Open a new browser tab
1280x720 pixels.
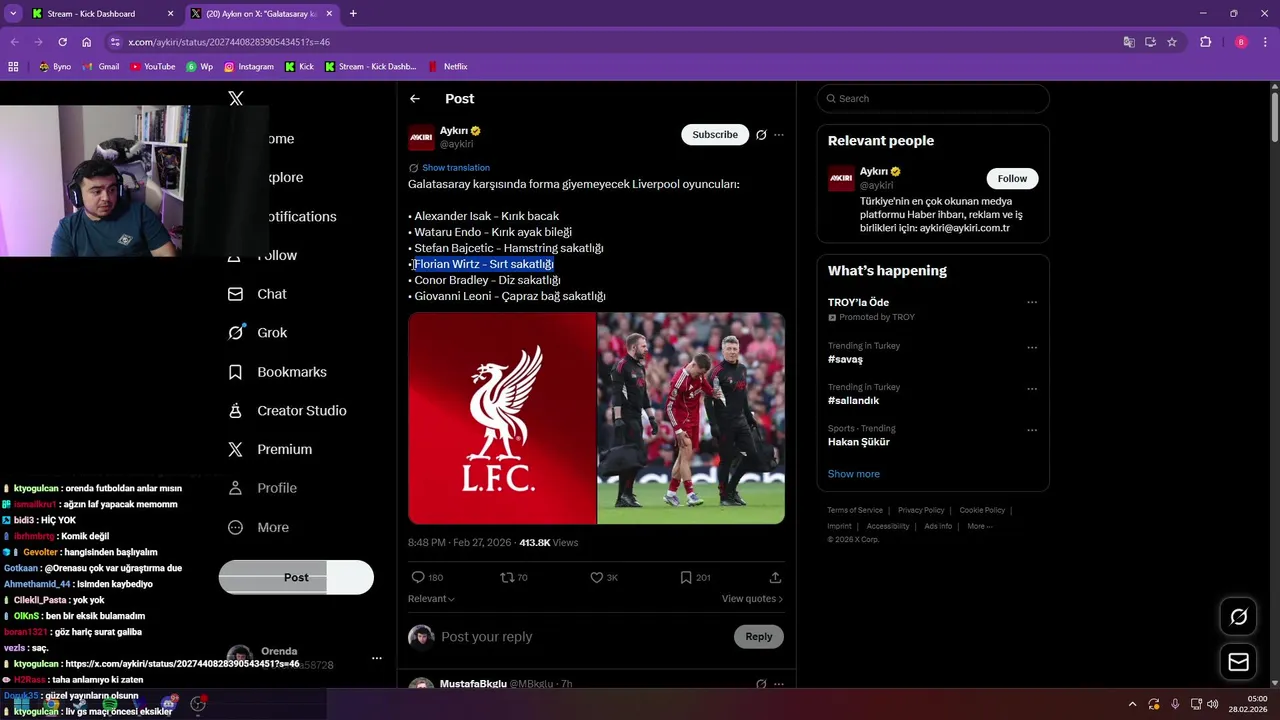click(353, 14)
